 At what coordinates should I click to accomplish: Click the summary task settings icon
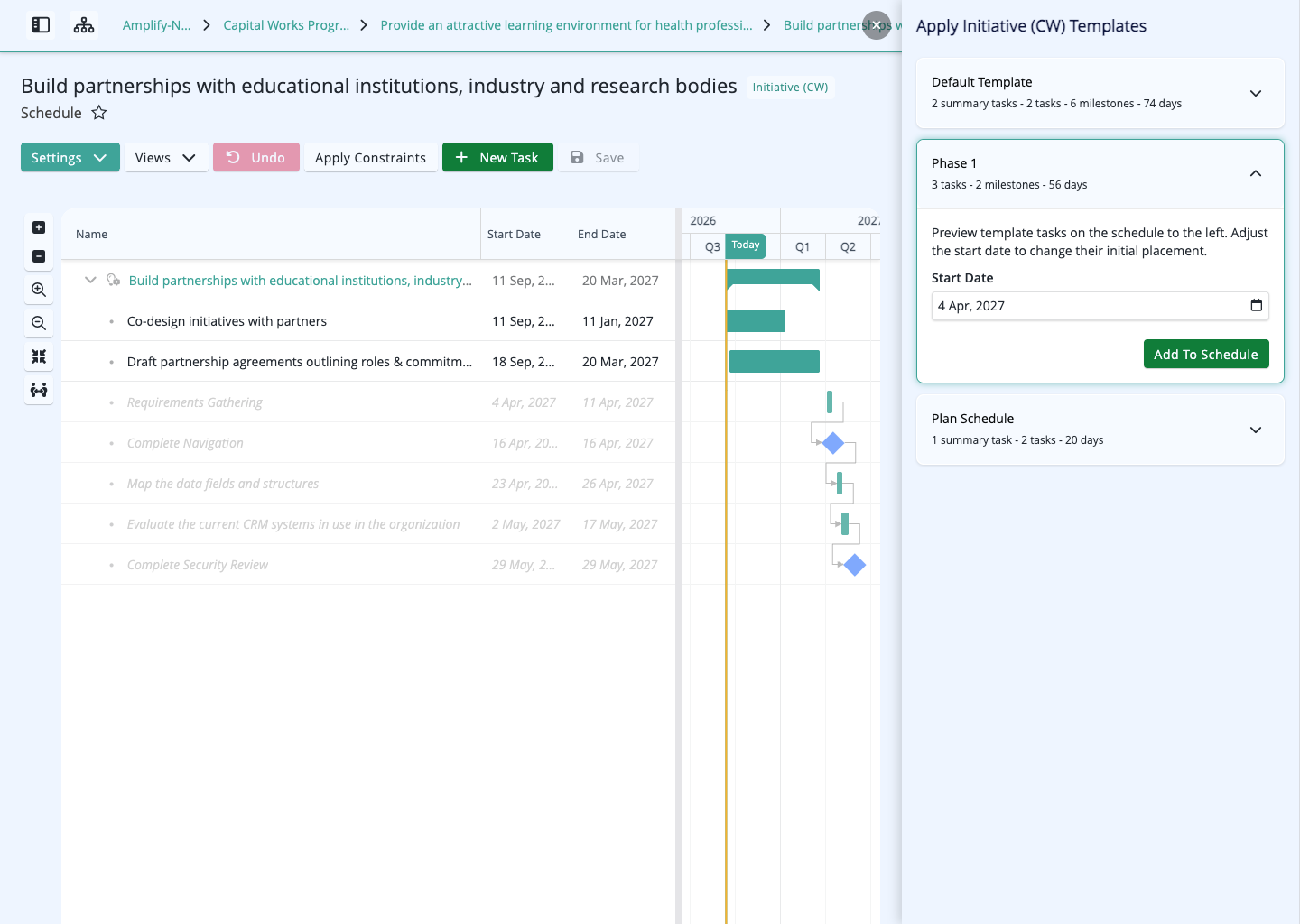(x=113, y=280)
